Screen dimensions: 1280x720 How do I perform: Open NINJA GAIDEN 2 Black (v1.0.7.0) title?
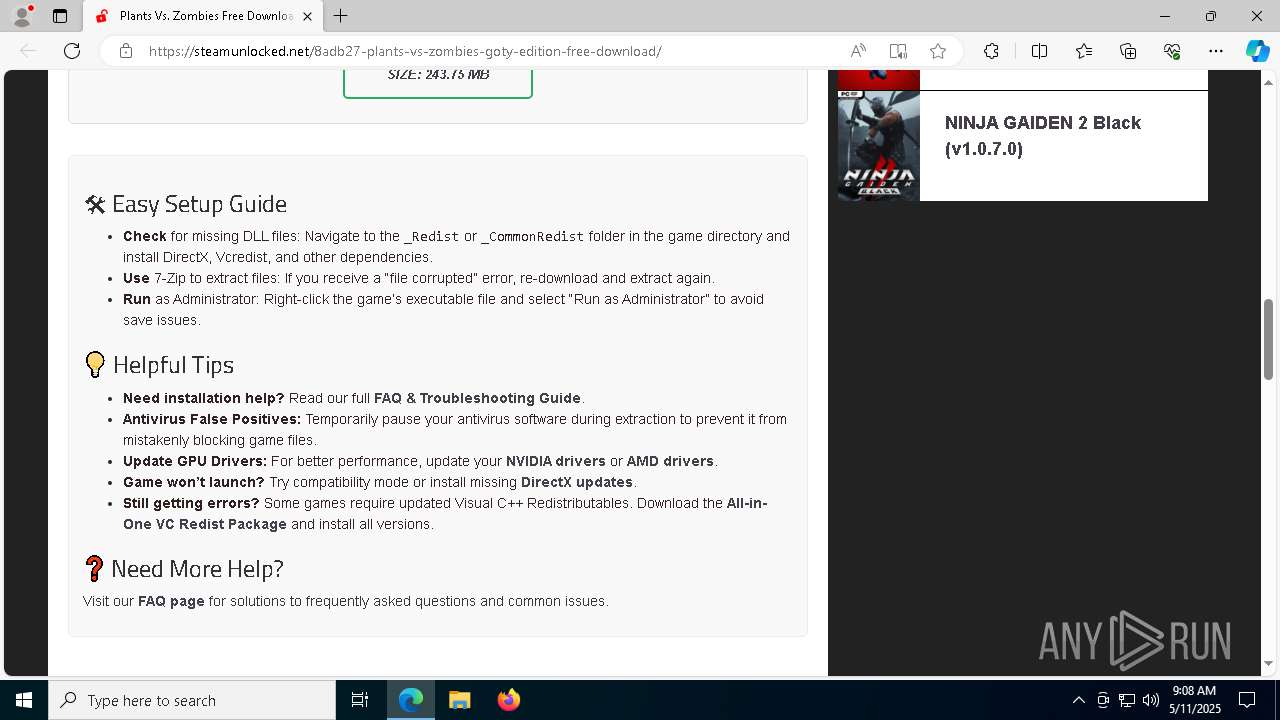pos(1043,136)
